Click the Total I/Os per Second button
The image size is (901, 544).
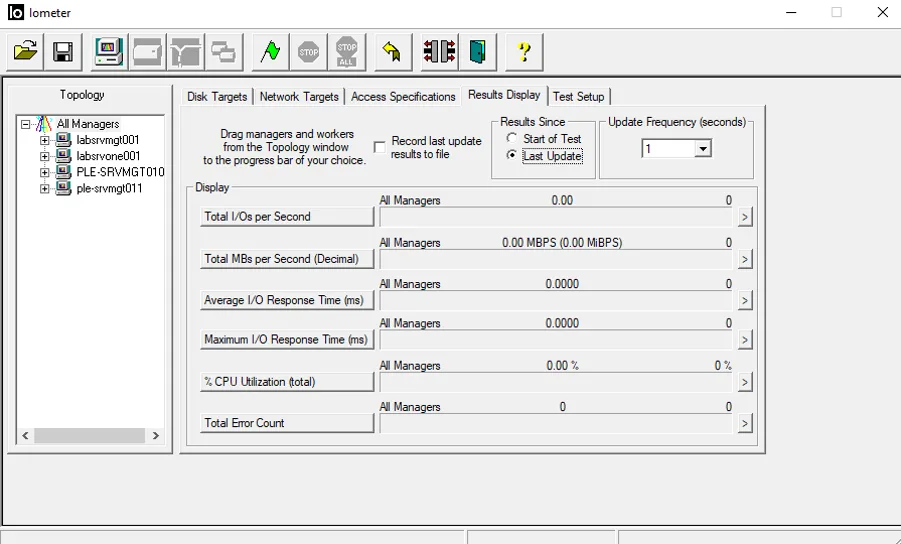click(x=287, y=217)
